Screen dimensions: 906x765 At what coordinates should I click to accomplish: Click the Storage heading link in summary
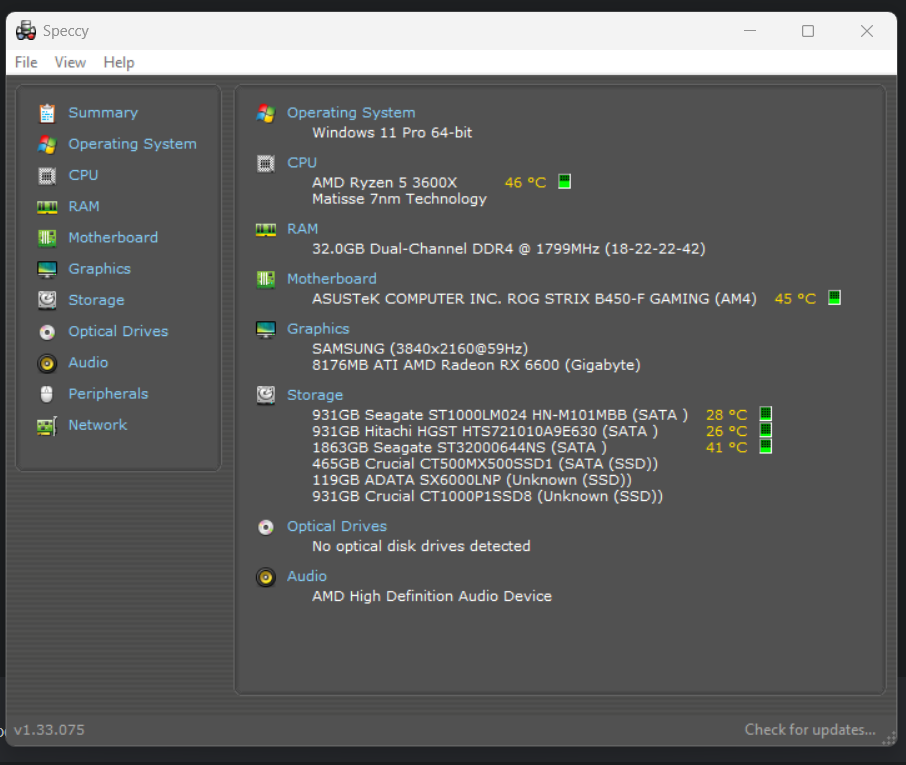[x=314, y=395]
